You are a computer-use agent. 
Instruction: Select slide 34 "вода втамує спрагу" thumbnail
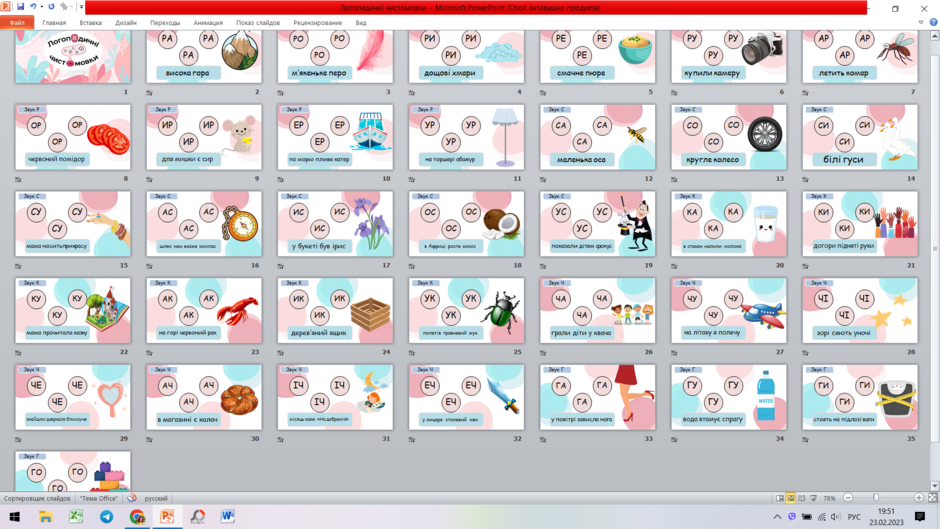tap(728, 397)
